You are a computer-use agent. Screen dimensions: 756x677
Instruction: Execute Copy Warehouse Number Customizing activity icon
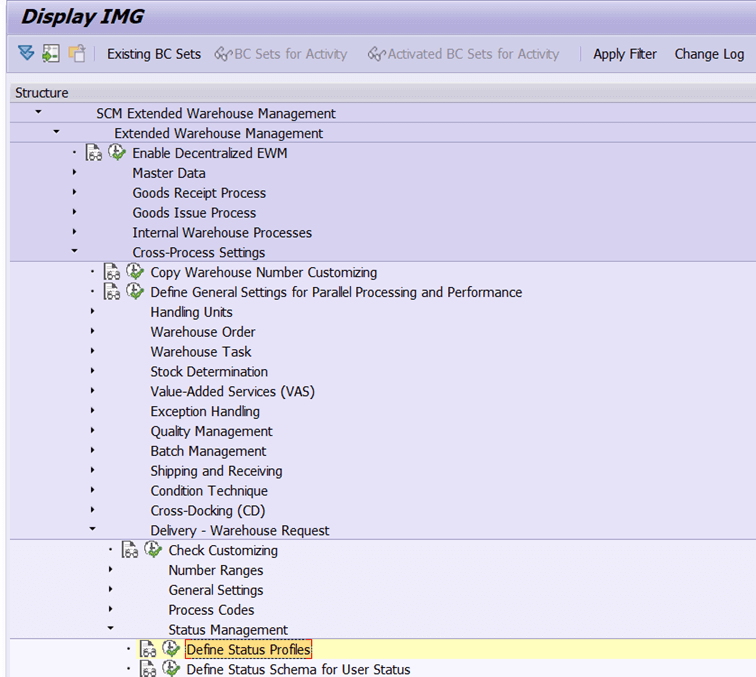tap(135, 272)
